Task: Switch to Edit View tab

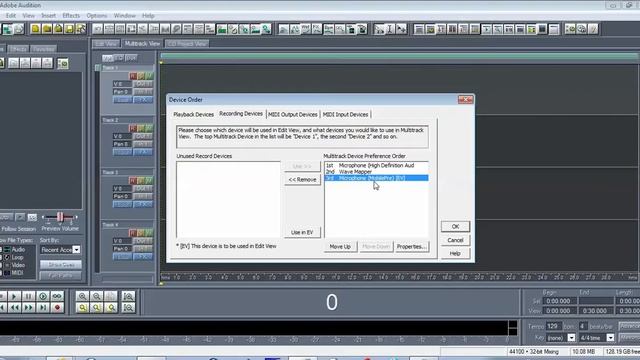Action: click(x=106, y=44)
